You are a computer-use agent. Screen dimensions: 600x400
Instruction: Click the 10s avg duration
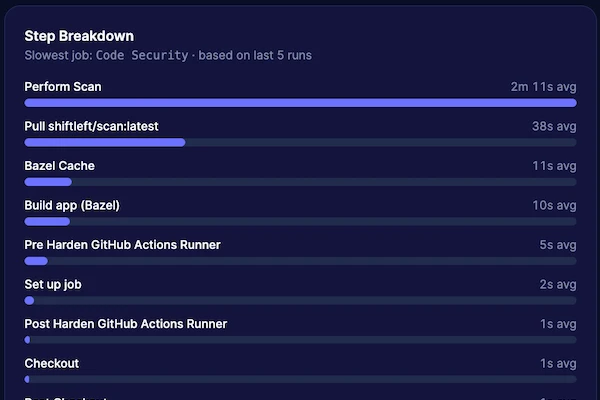554,205
